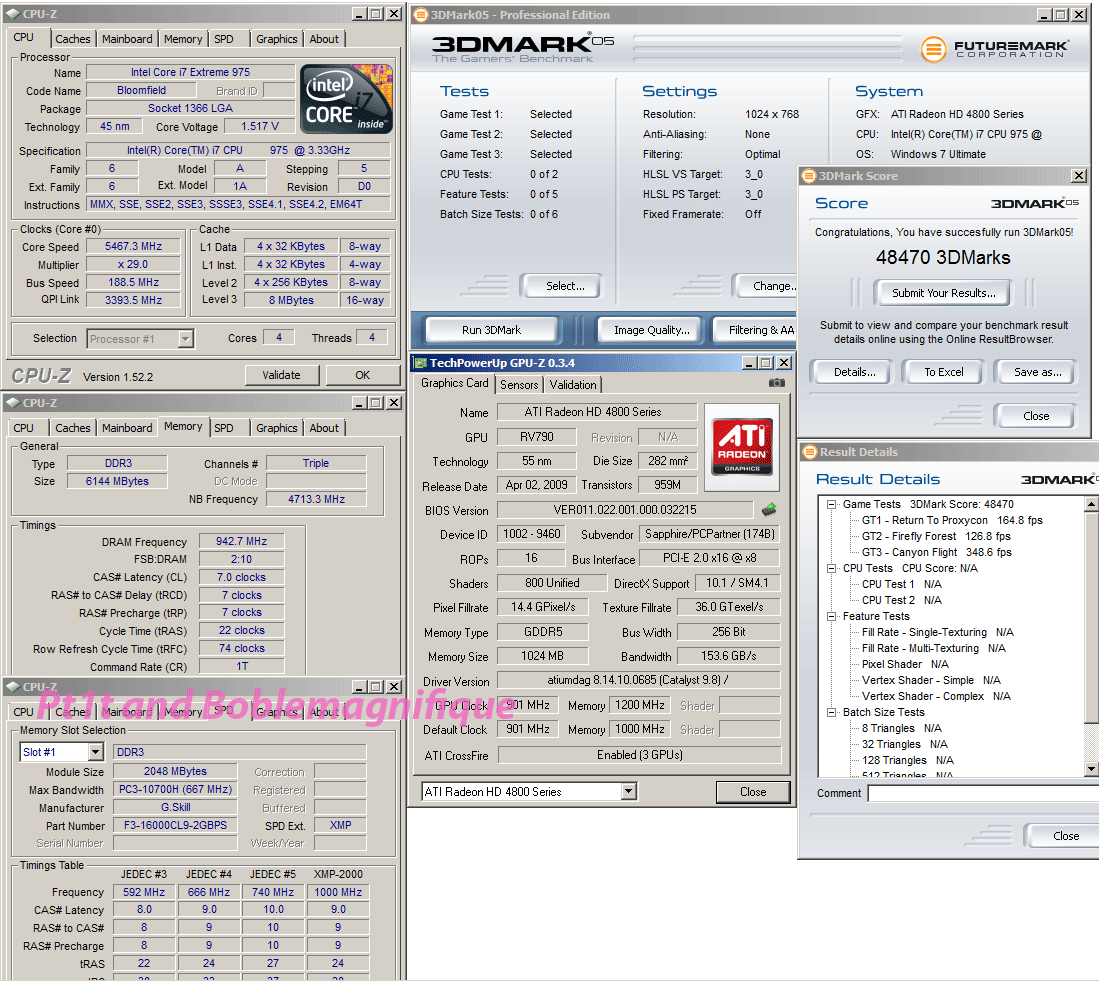1099x981 pixels.
Task: Click Result Details scrollbar up arrow
Action: (x=1091, y=504)
